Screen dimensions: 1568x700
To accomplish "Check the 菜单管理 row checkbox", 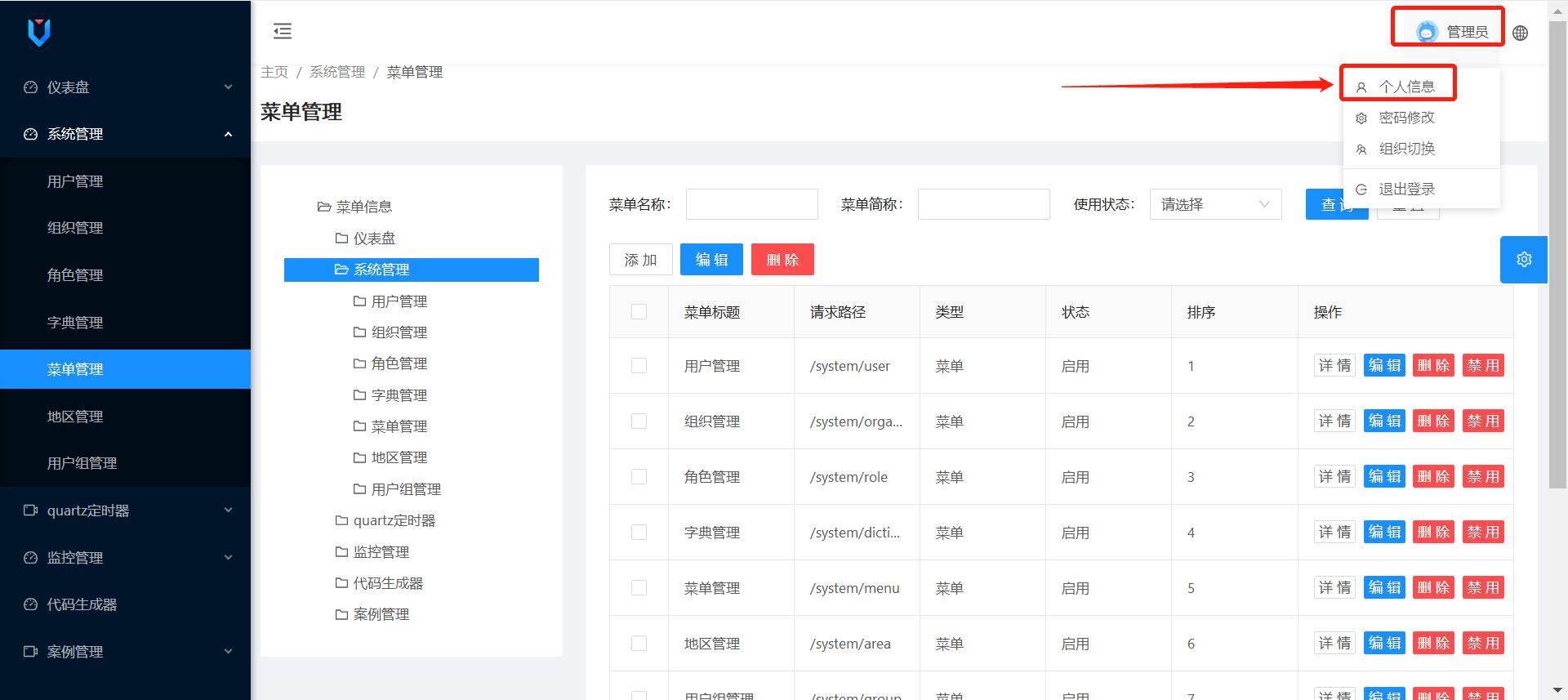I will [x=639, y=588].
